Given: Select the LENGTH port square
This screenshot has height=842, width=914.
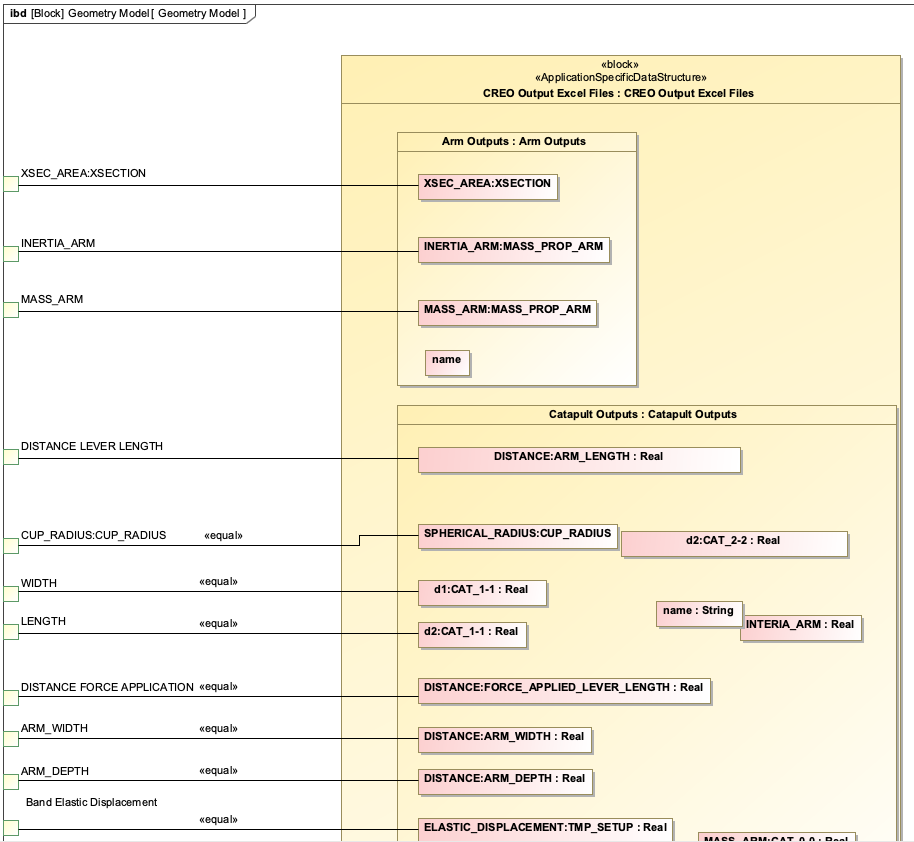Looking at the screenshot, I should coord(11,633).
